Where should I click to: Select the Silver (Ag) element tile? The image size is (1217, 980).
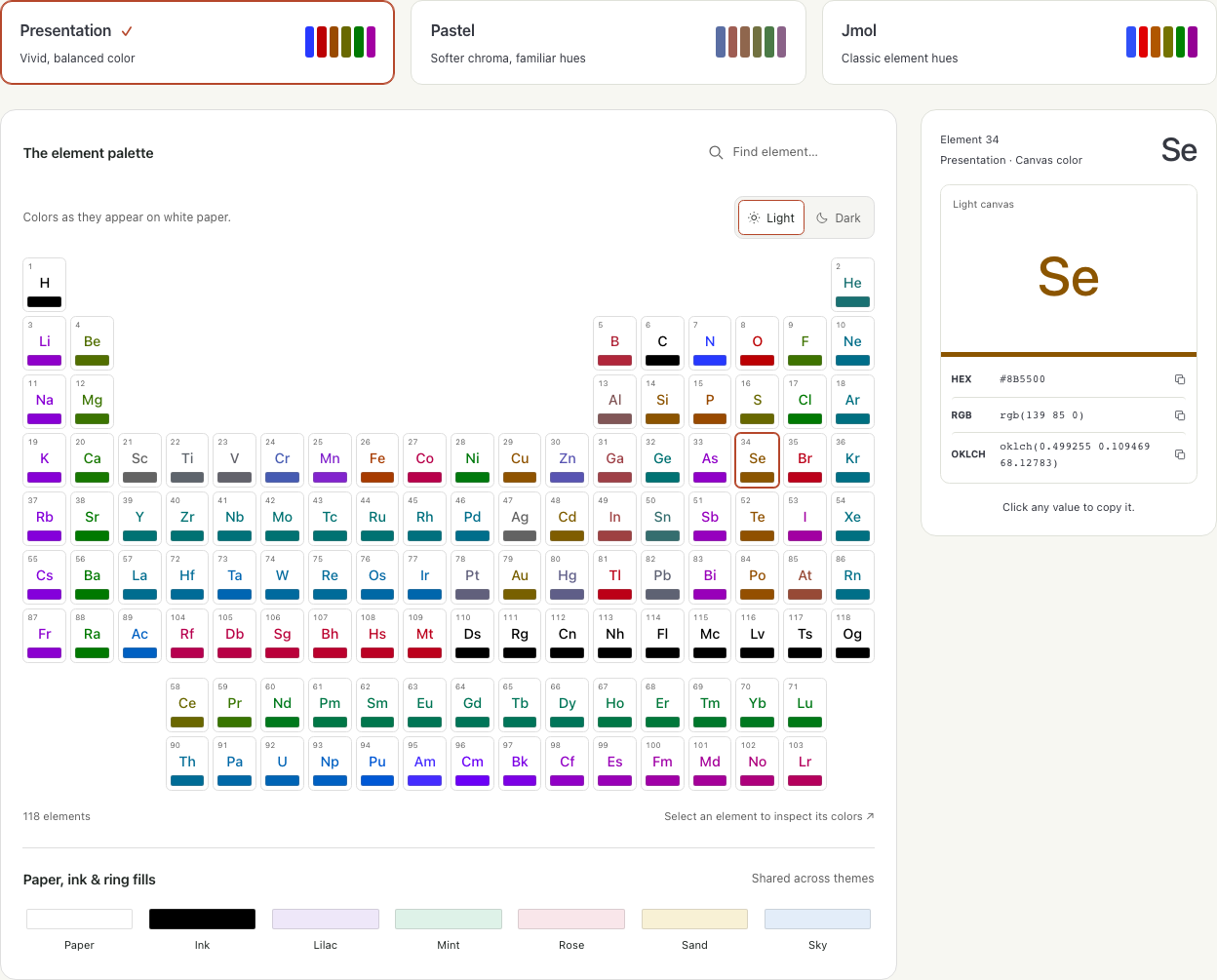pos(520,518)
